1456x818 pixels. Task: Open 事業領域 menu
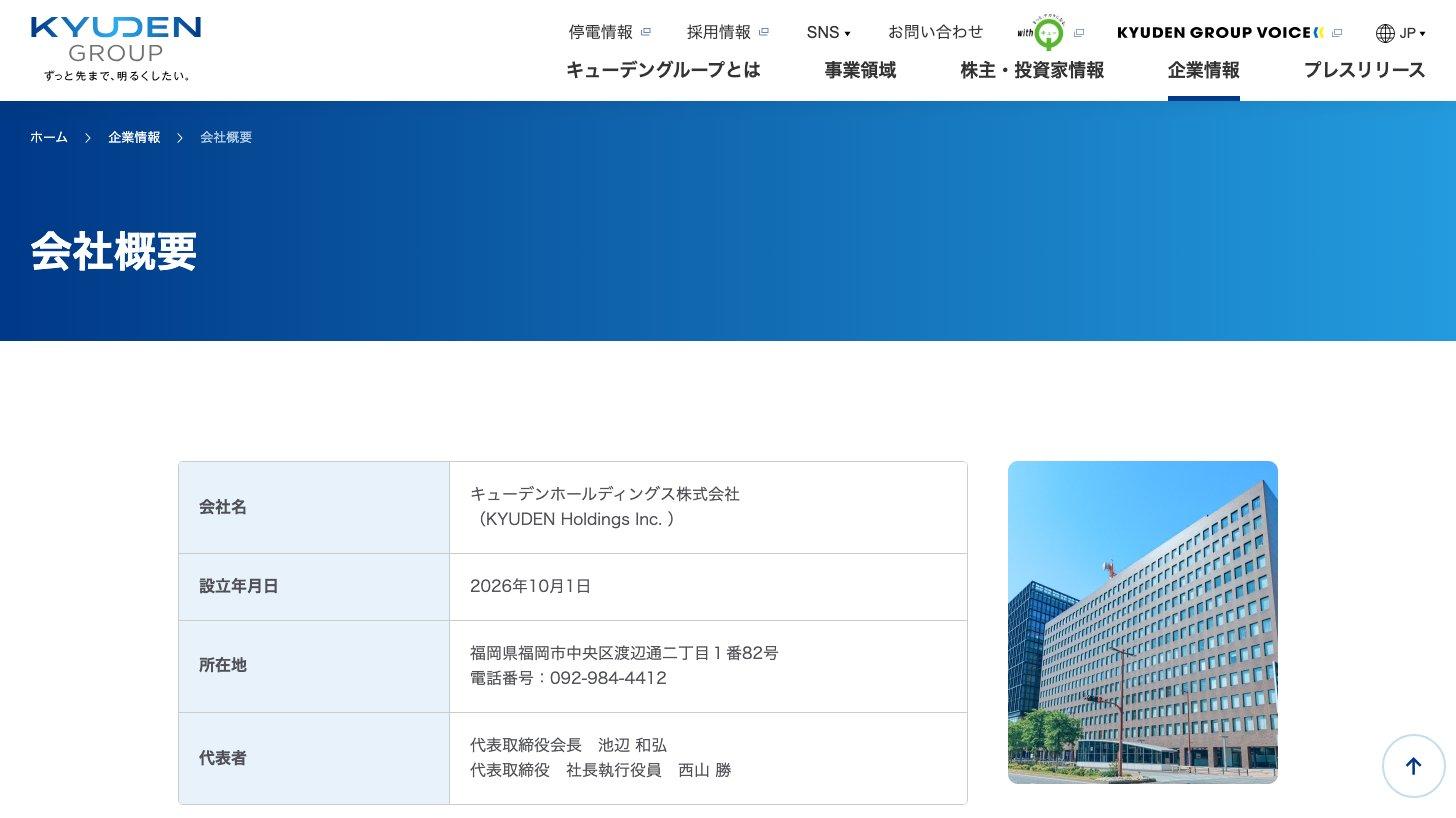click(860, 70)
